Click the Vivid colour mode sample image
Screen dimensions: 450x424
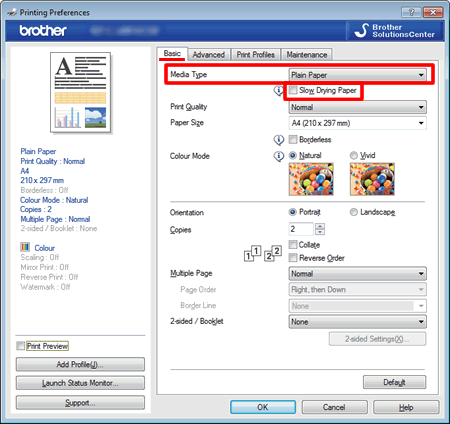coord(372,179)
